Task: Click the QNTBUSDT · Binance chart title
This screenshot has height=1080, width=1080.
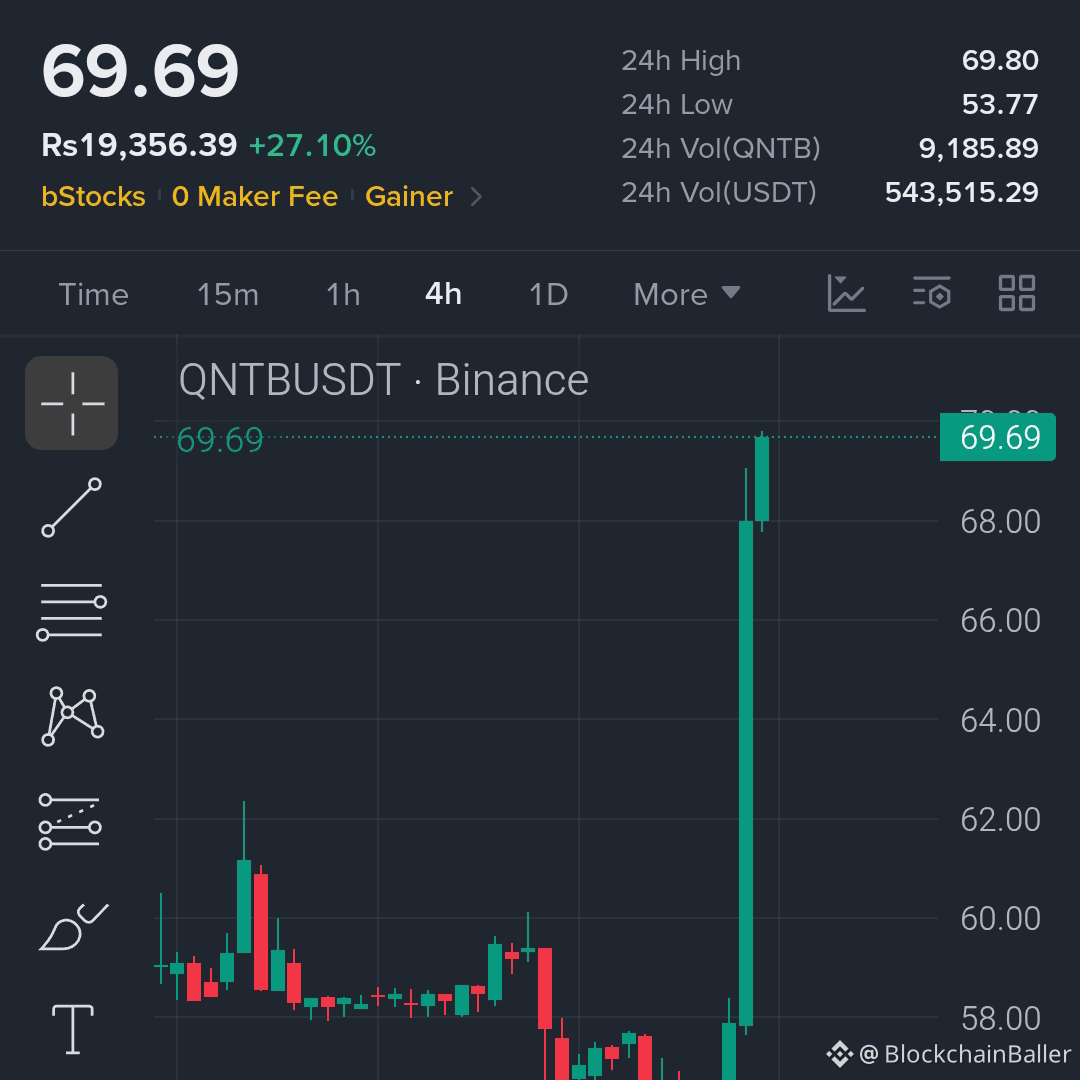Action: (x=384, y=380)
